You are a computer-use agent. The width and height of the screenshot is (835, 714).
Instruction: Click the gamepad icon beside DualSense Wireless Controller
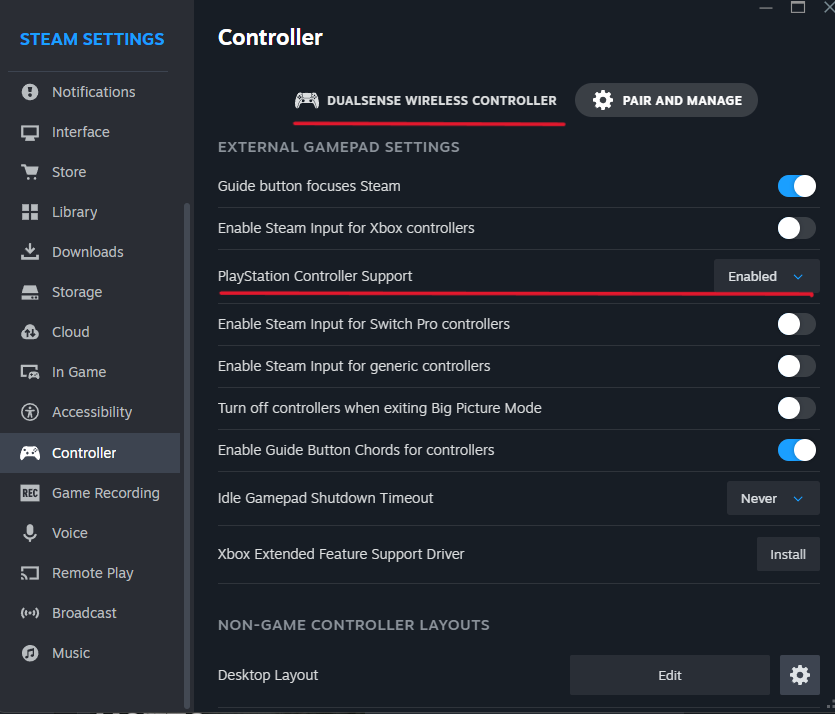tap(307, 100)
